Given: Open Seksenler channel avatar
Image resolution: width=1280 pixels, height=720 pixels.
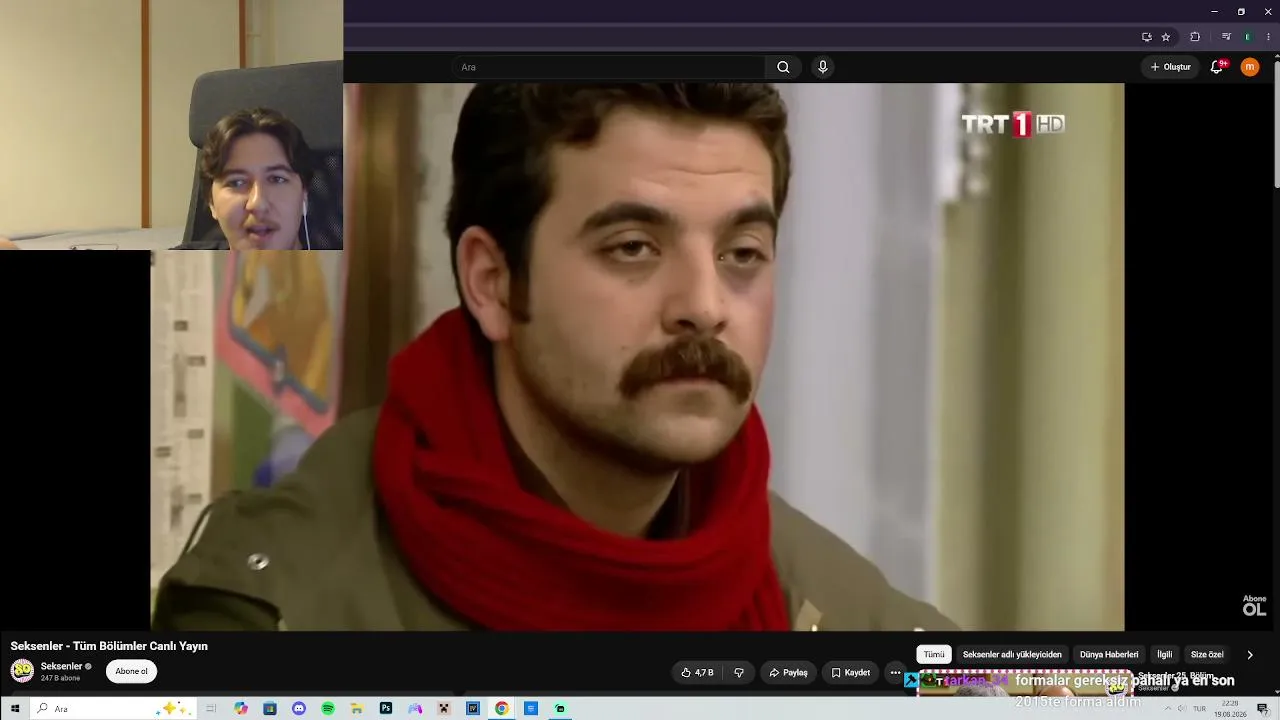Looking at the screenshot, I should (x=22, y=671).
